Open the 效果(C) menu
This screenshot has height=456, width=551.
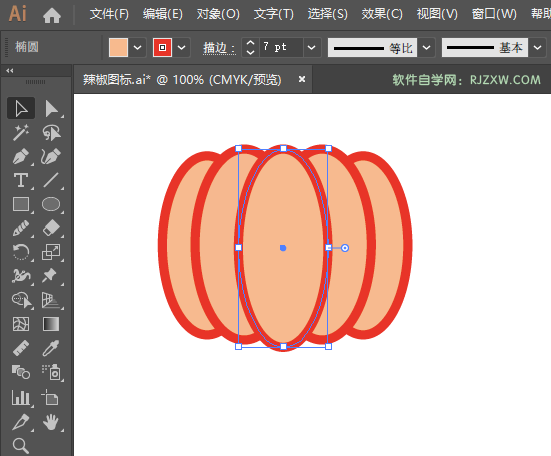(382, 14)
